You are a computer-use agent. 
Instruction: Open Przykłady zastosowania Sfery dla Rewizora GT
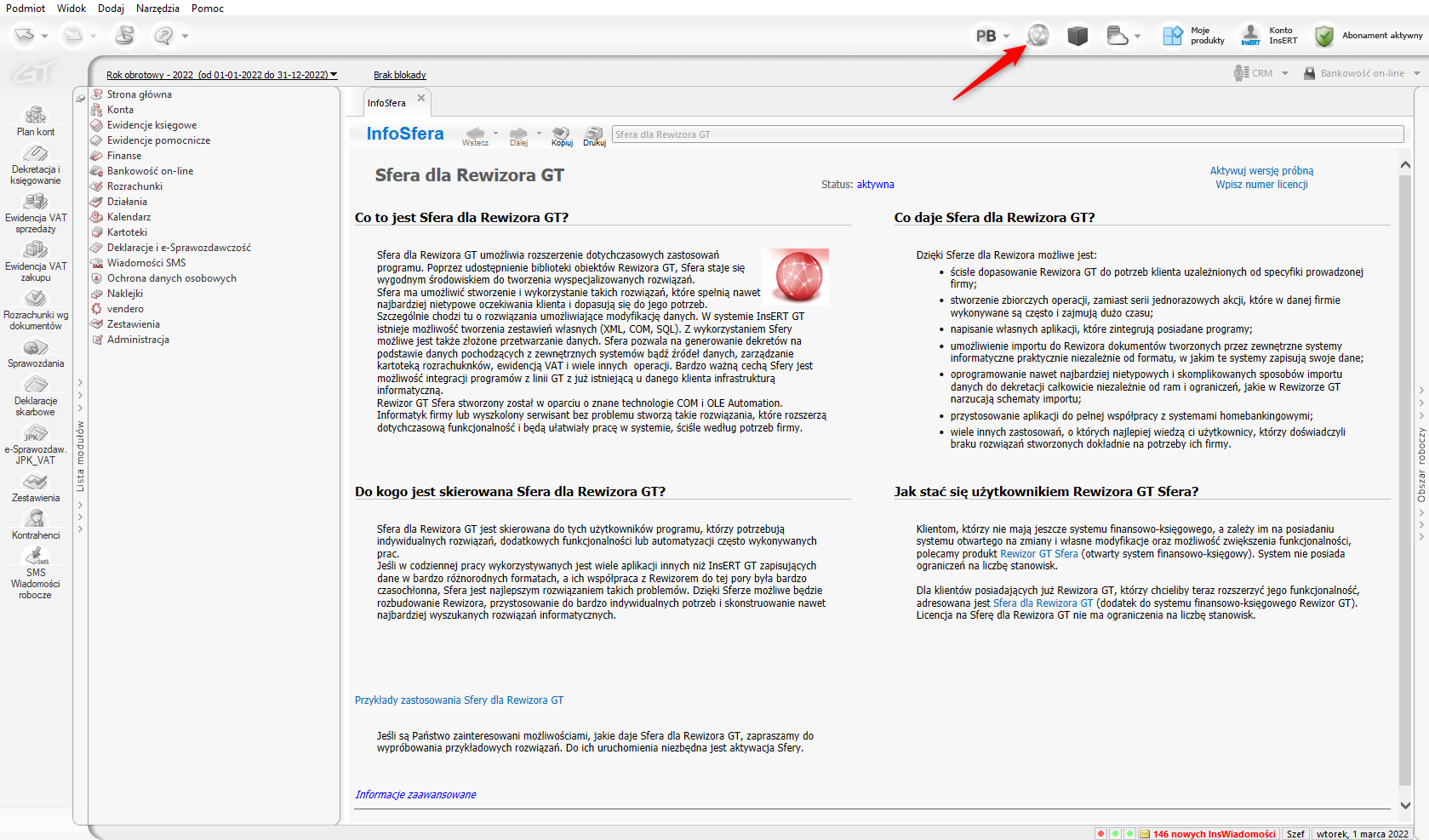click(x=459, y=700)
